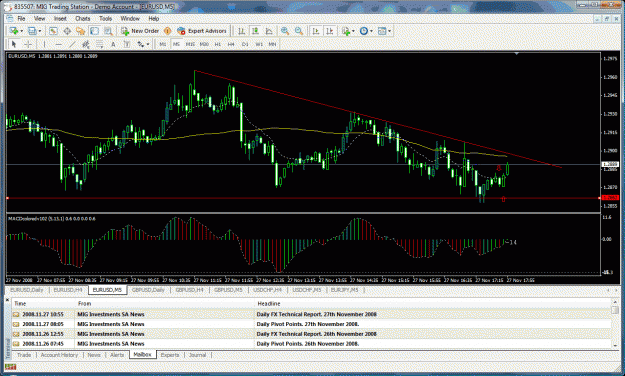This screenshot has height=376, width=625.
Task: Click the red horizontal price level line
Action: pyautogui.click(x=303, y=198)
